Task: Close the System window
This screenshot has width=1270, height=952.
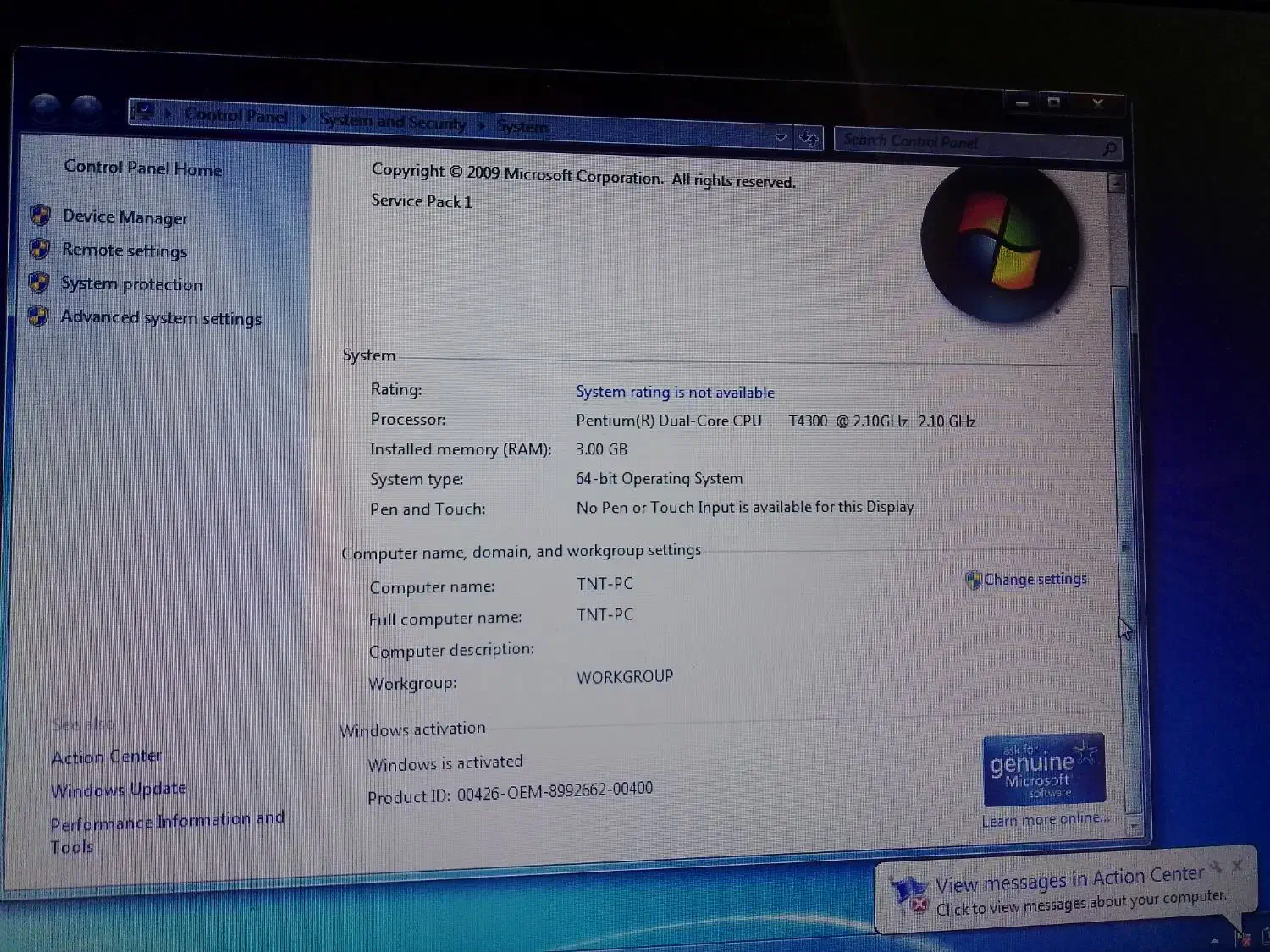Action: pos(1098,103)
